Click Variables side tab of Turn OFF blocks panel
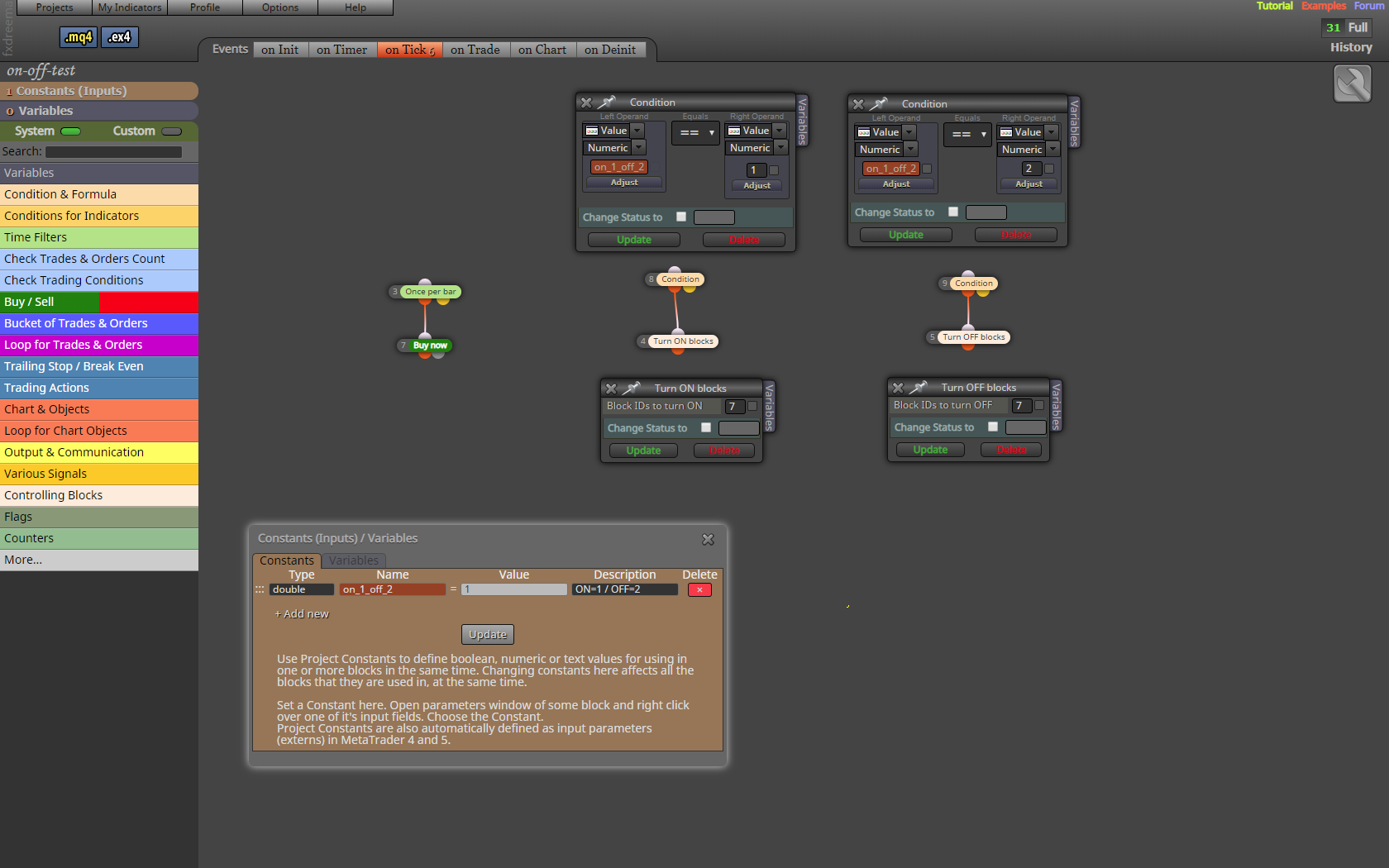The width and height of the screenshot is (1389, 868). coord(1056,406)
